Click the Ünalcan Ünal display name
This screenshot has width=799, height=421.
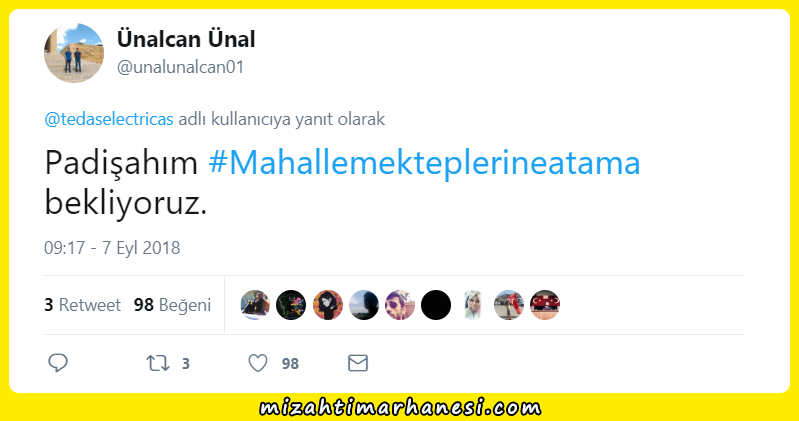tap(186, 39)
